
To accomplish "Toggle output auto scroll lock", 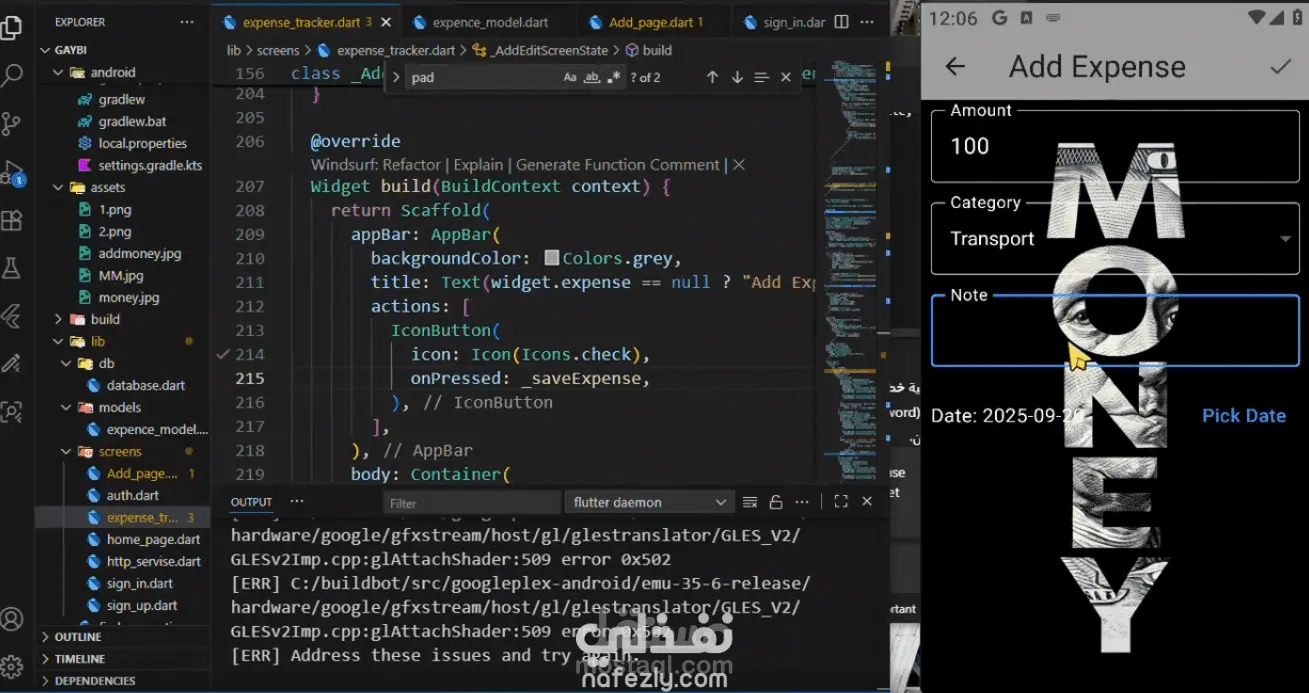I will 775,502.
